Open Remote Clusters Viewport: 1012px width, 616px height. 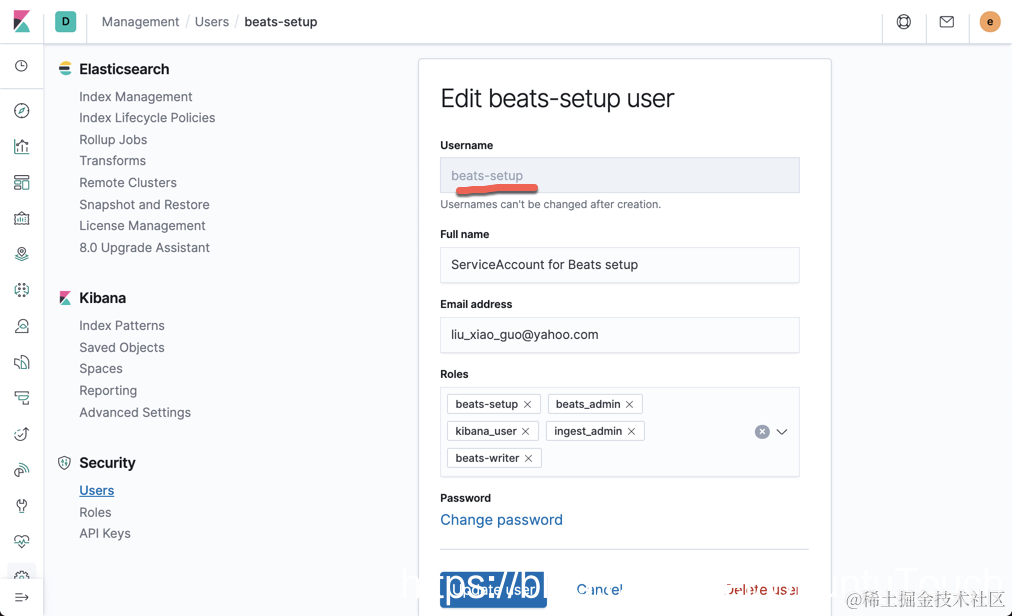click(128, 183)
